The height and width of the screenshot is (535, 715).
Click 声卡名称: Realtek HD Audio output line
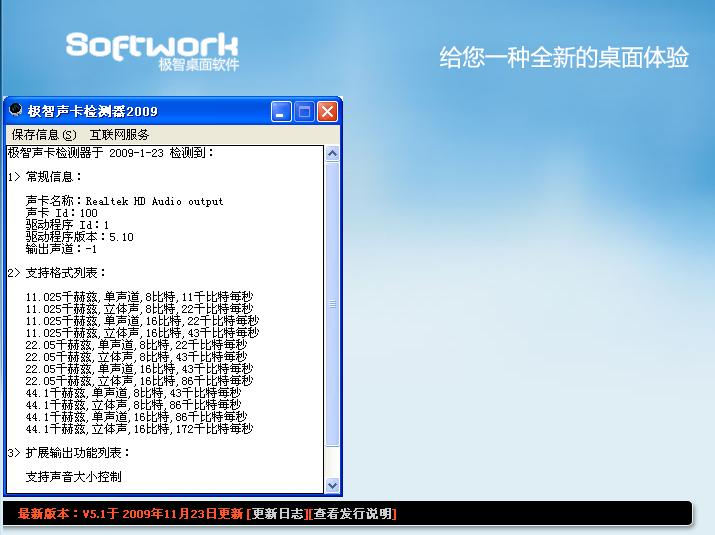124,201
